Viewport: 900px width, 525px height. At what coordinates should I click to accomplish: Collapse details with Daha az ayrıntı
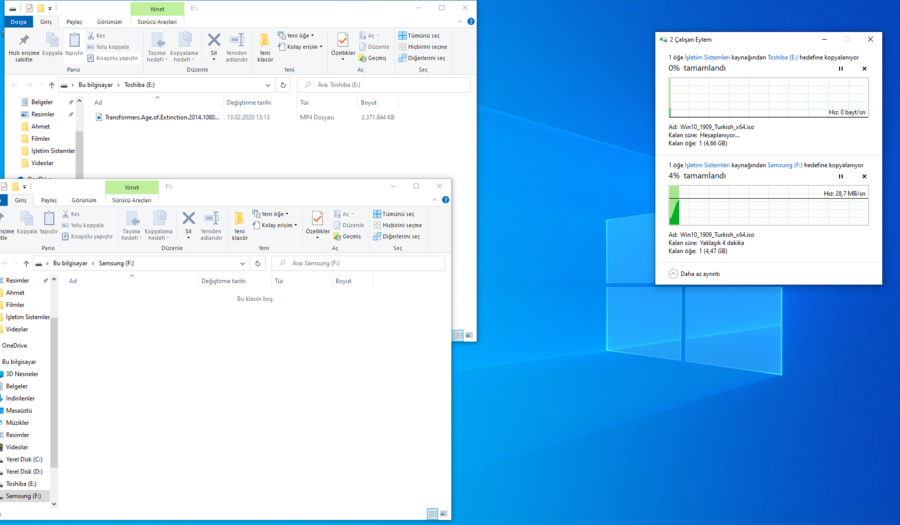(x=695, y=274)
